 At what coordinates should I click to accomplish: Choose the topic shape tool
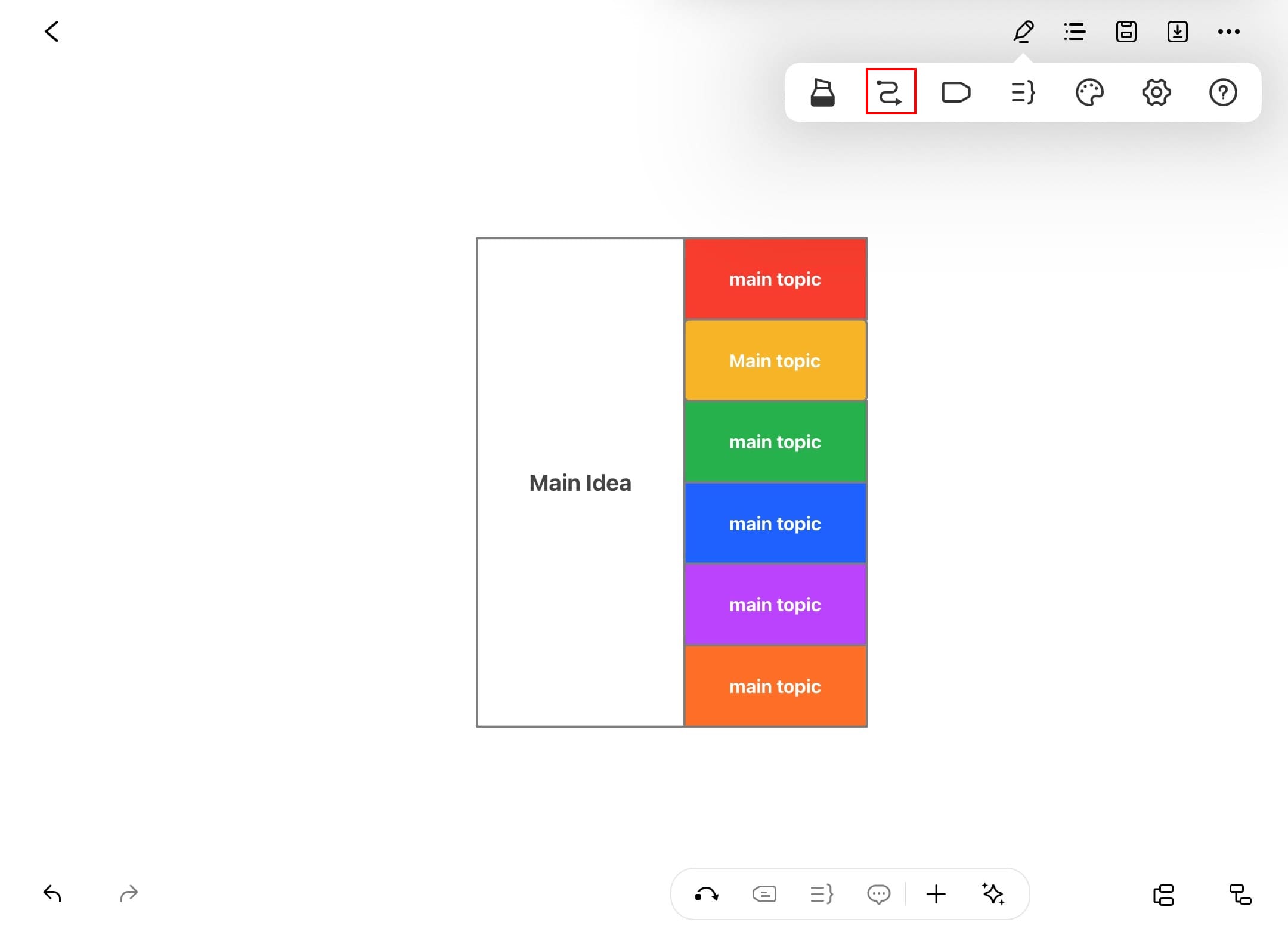[x=956, y=92]
